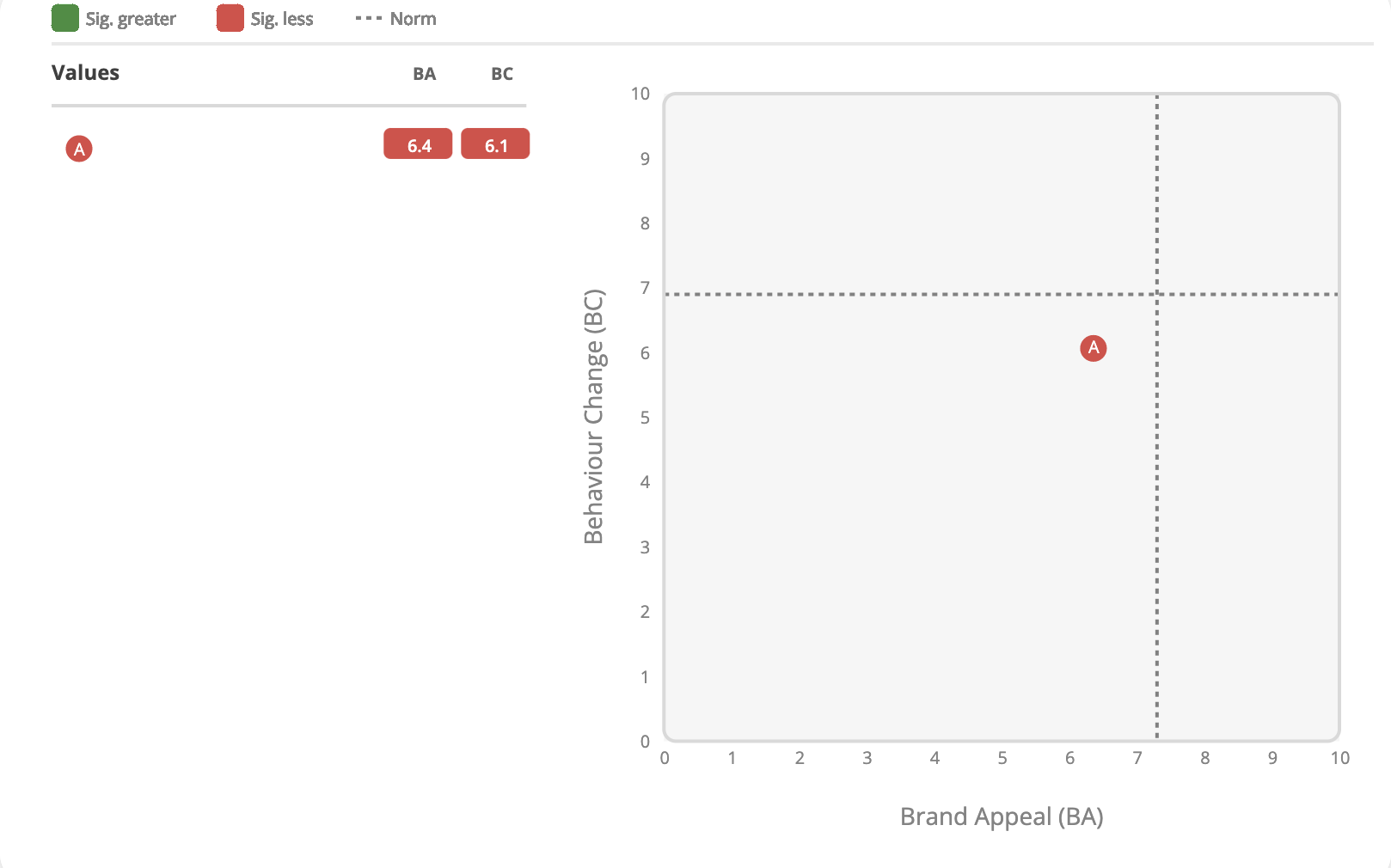The height and width of the screenshot is (868, 1391).
Task: Click the 10 tick on Behaviour Change axis
Action: click(640, 94)
